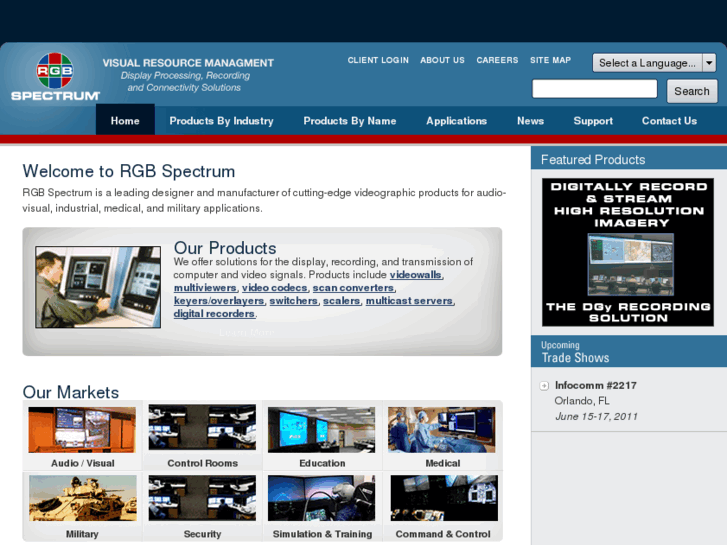Image resolution: width=727 pixels, height=545 pixels.
Task: Click the Featured Products heading
Action: 593,160
